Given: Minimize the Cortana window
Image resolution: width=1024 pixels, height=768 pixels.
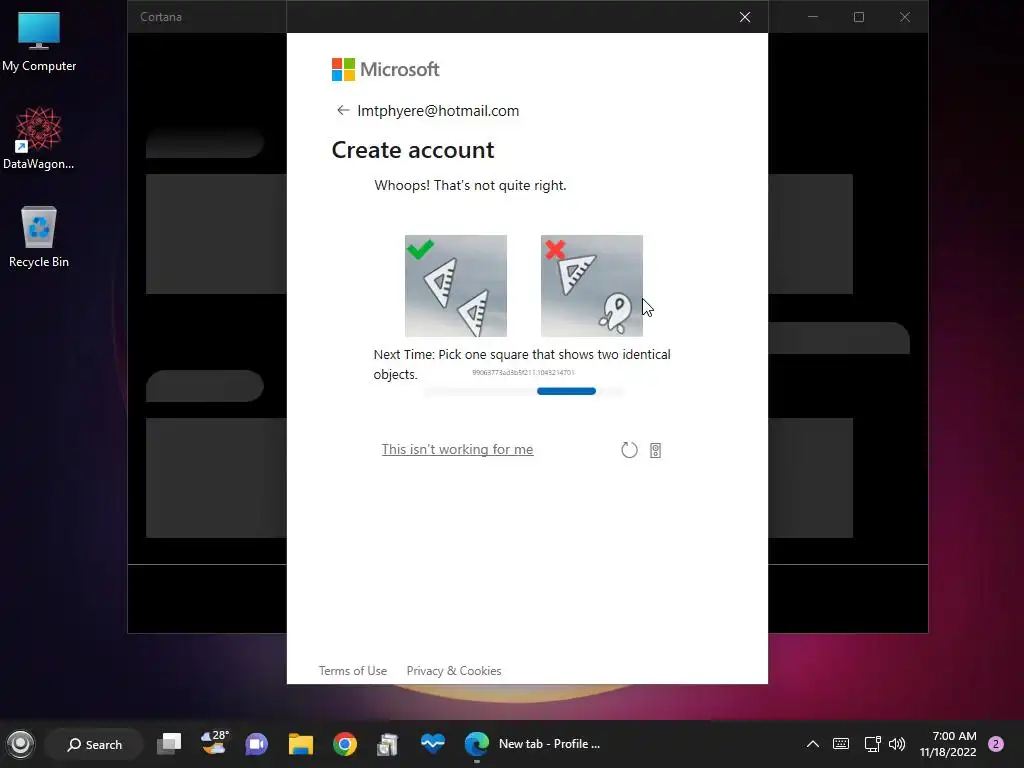Looking at the screenshot, I should pyautogui.click(x=813, y=17).
